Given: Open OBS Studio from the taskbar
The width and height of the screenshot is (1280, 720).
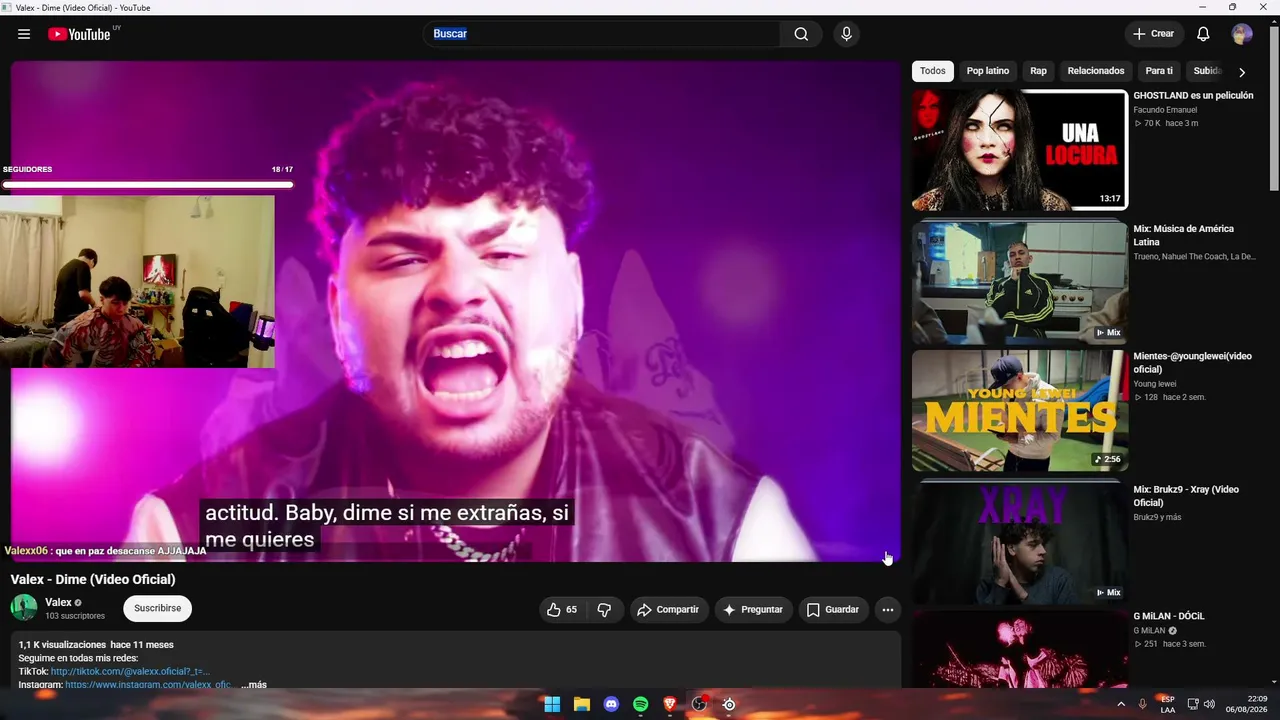Looking at the screenshot, I should click(699, 704).
